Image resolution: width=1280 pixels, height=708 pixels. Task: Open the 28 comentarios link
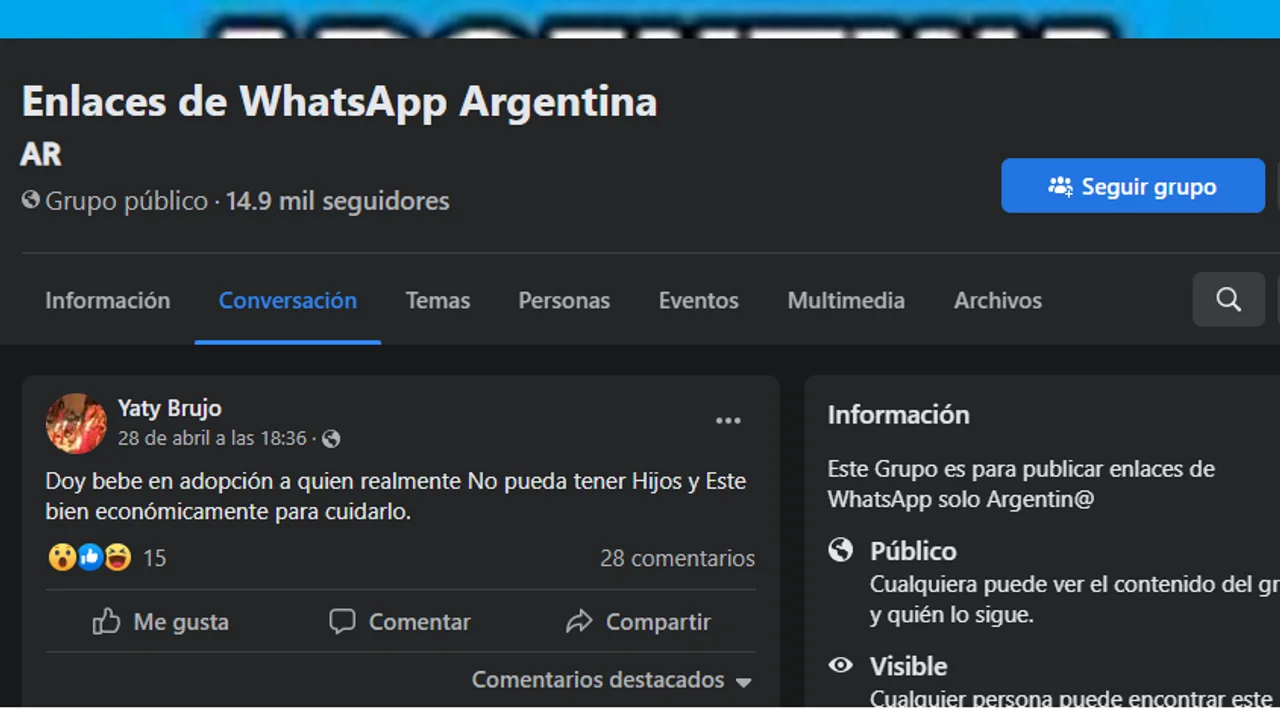pyautogui.click(x=677, y=558)
